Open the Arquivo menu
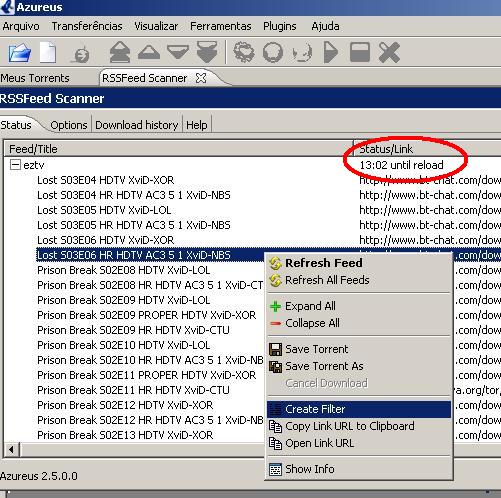The image size is (501, 498). tap(21, 26)
